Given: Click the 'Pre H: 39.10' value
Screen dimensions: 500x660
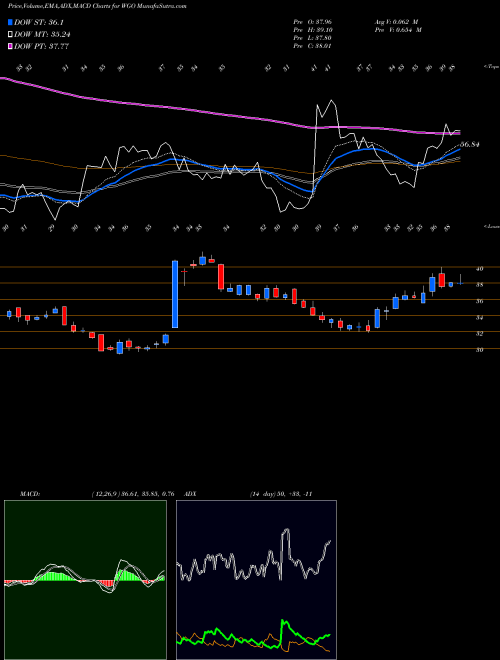Looking at the screenshot, I should click(313, 29).
